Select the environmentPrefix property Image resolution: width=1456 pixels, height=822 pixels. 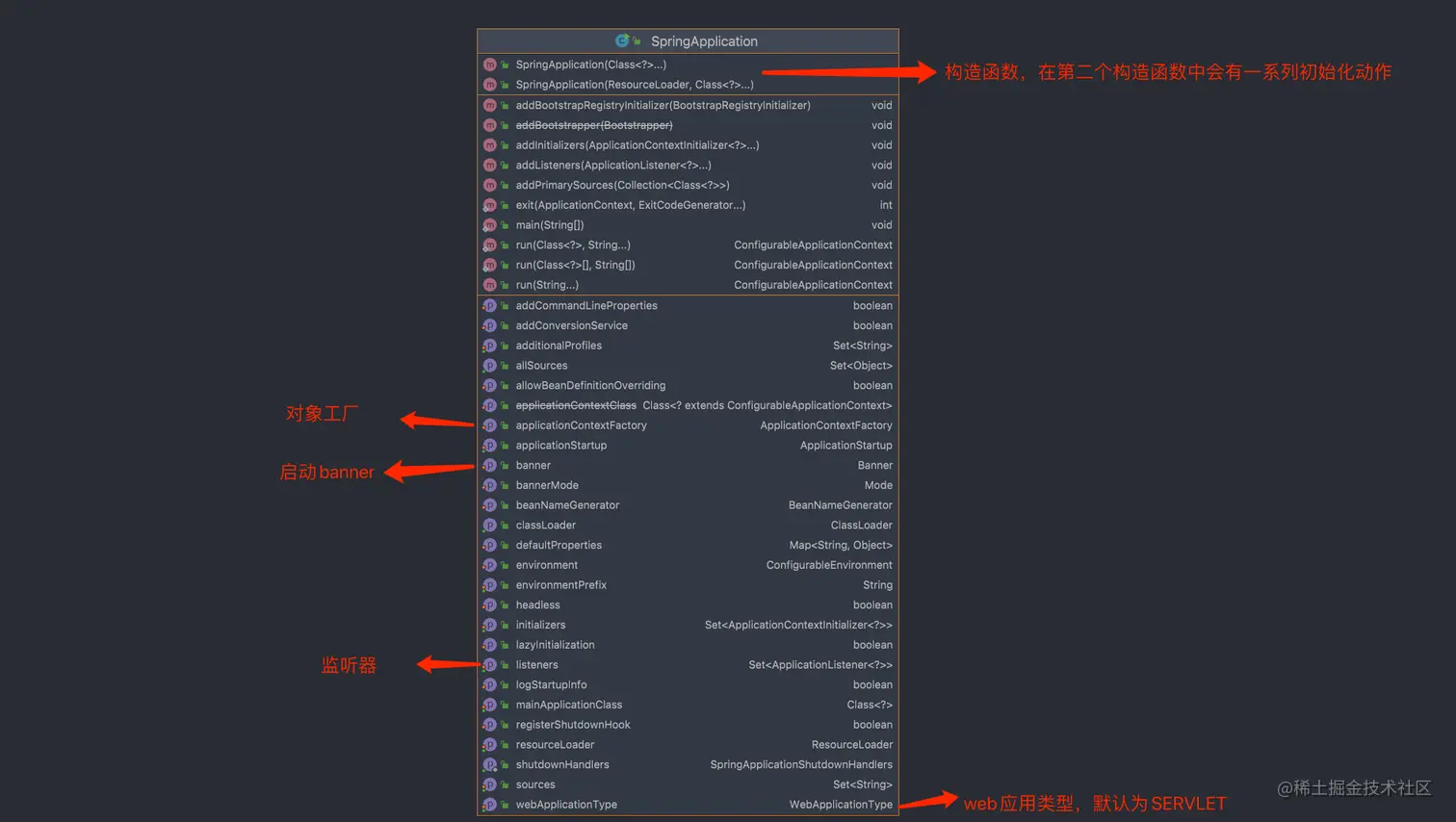click(688, 585)
